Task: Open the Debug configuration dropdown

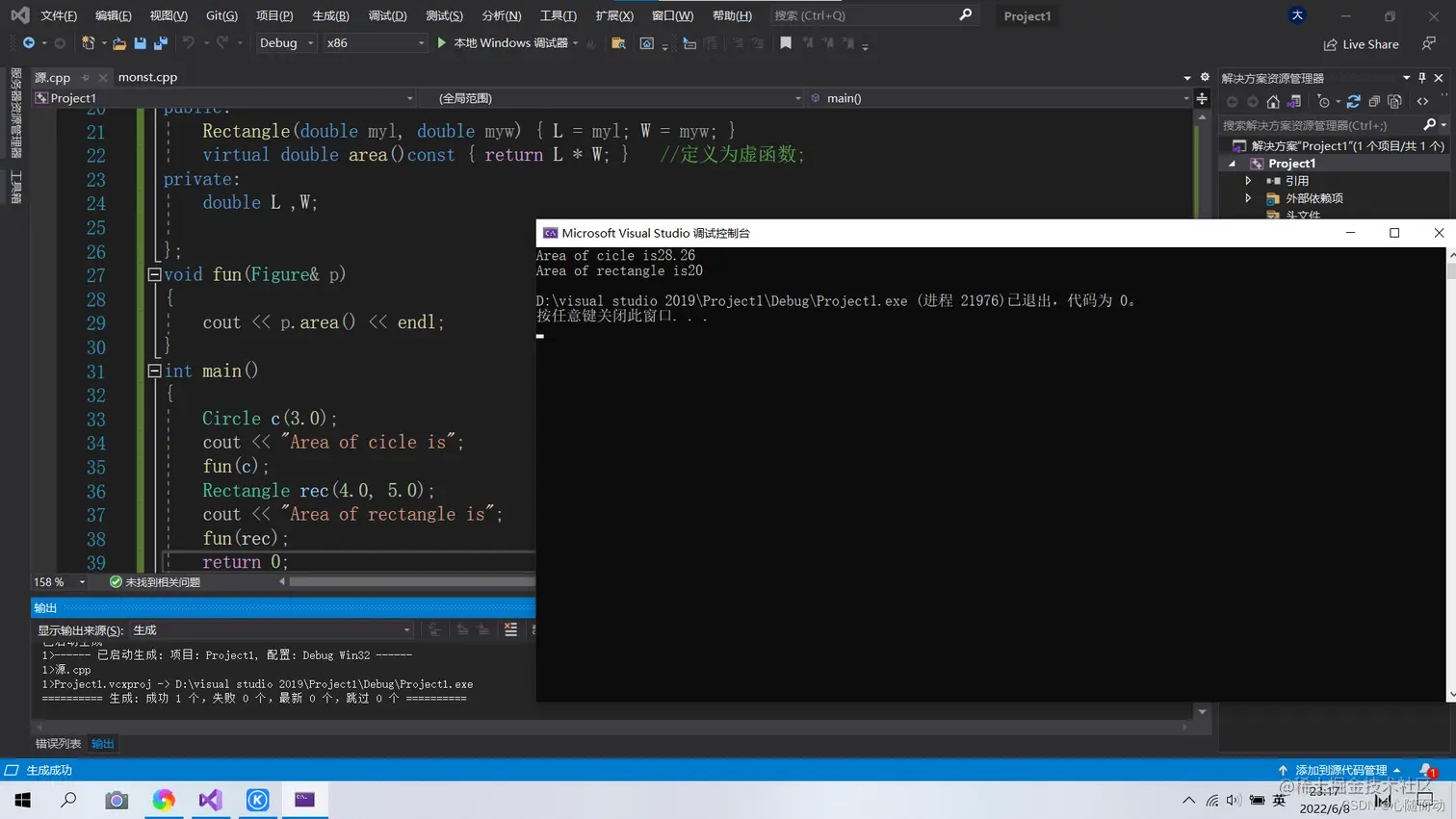Action: click(286, 43)
